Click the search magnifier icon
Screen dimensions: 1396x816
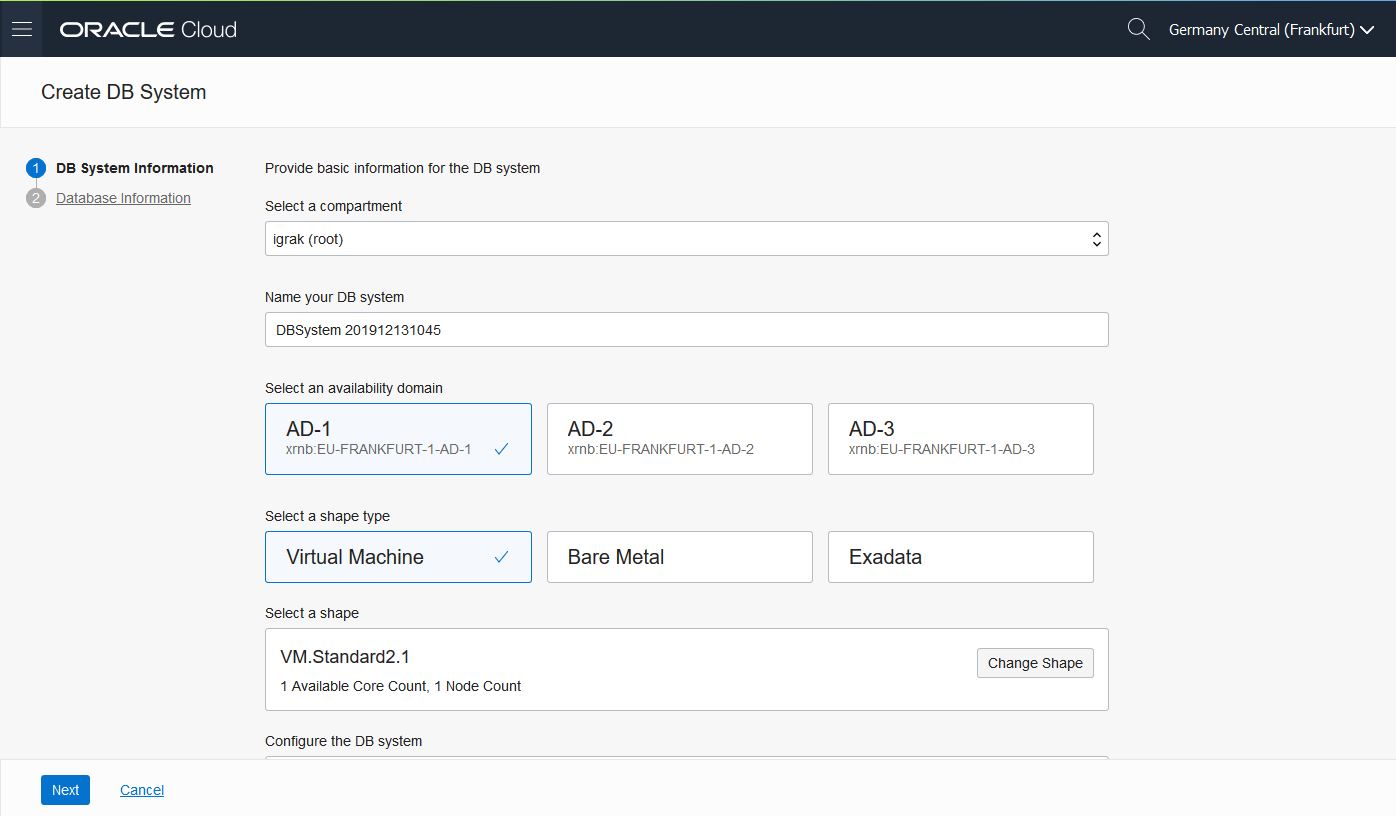click(x=1138, y=29)
